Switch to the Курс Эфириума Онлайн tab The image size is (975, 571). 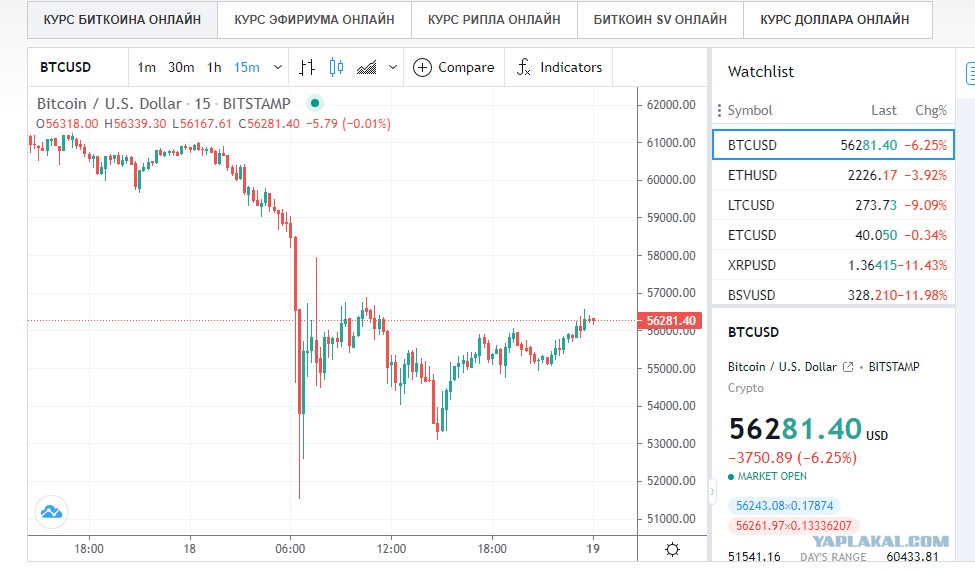314,20
